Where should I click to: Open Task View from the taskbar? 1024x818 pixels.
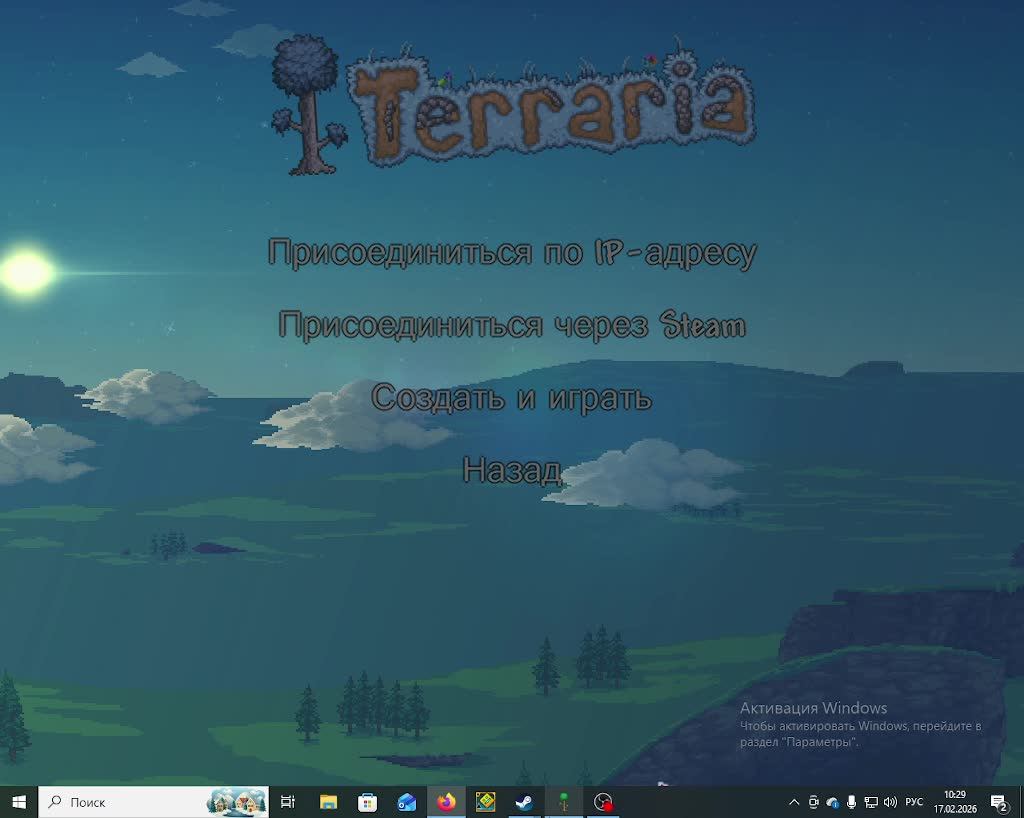point(288,802)
